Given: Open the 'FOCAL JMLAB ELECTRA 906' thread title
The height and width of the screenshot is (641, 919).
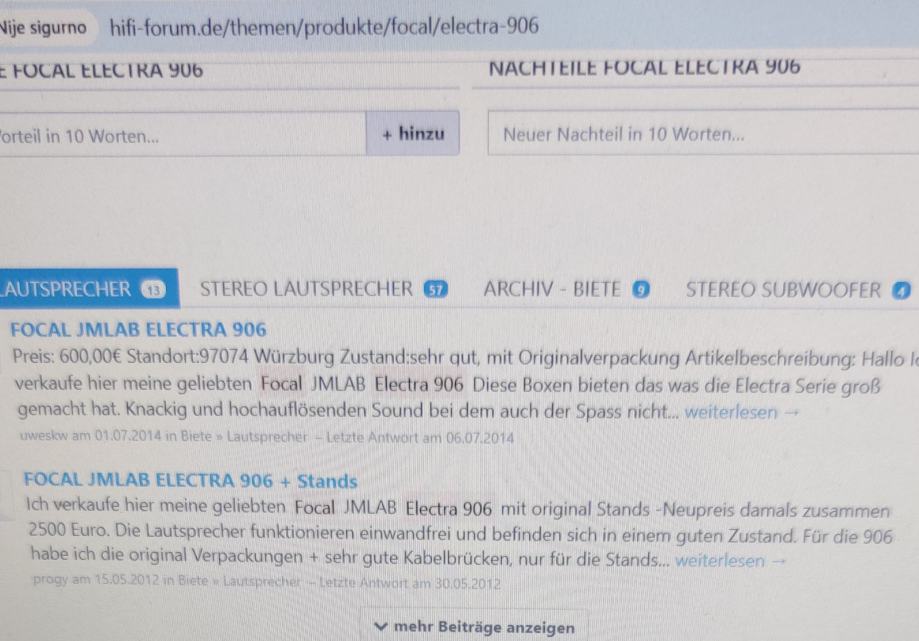Looking at the screenshot, I should (x=138, y=329).
